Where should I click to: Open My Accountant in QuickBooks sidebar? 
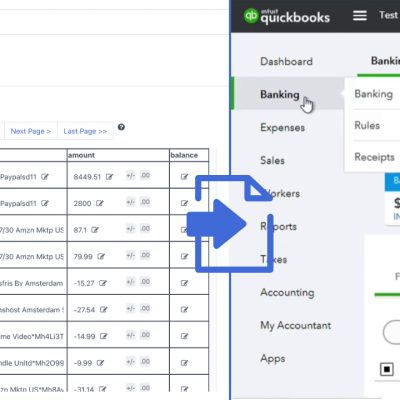[296, 326]
